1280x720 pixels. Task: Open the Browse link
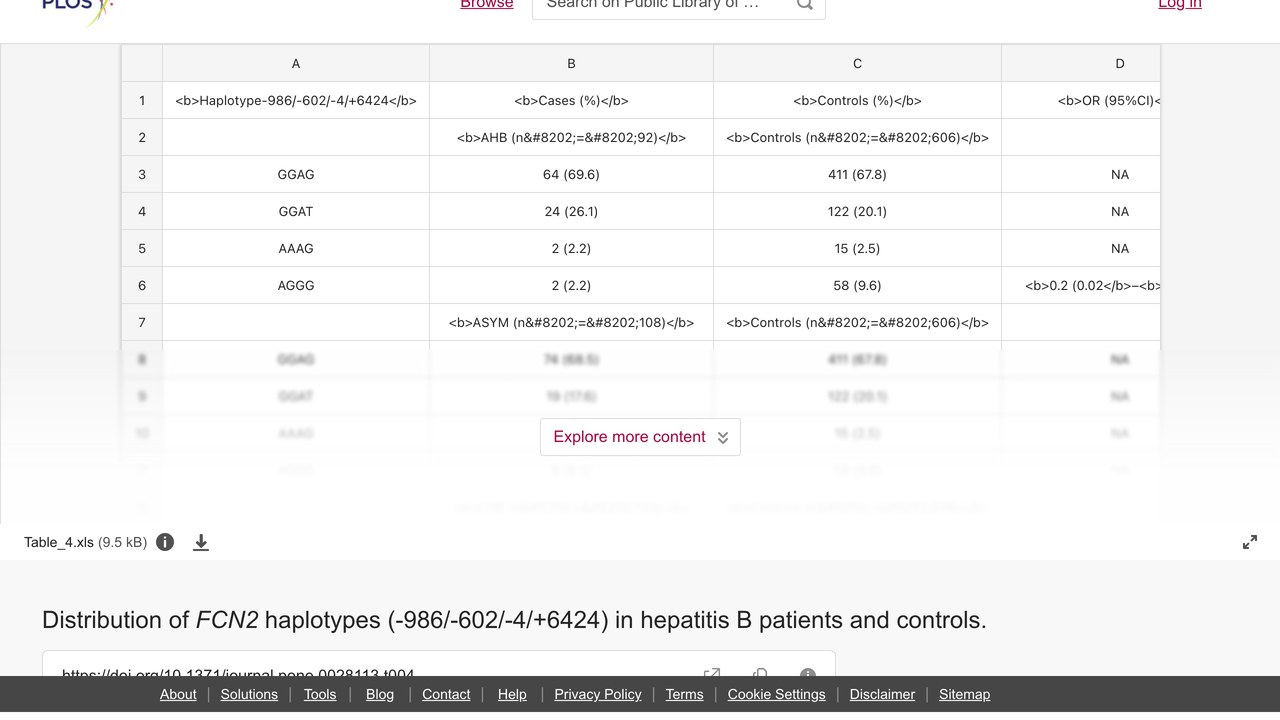[x=487, y=5]
